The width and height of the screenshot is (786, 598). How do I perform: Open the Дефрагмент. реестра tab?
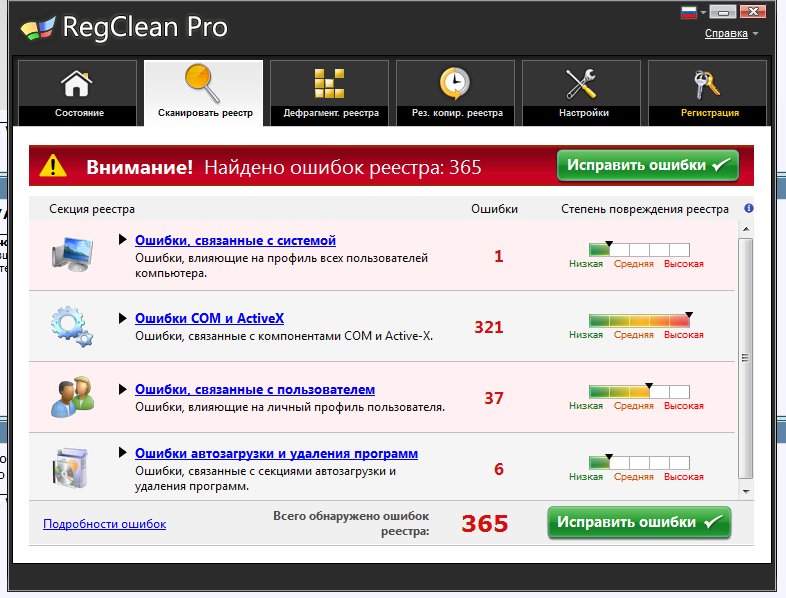coord(329,93)
